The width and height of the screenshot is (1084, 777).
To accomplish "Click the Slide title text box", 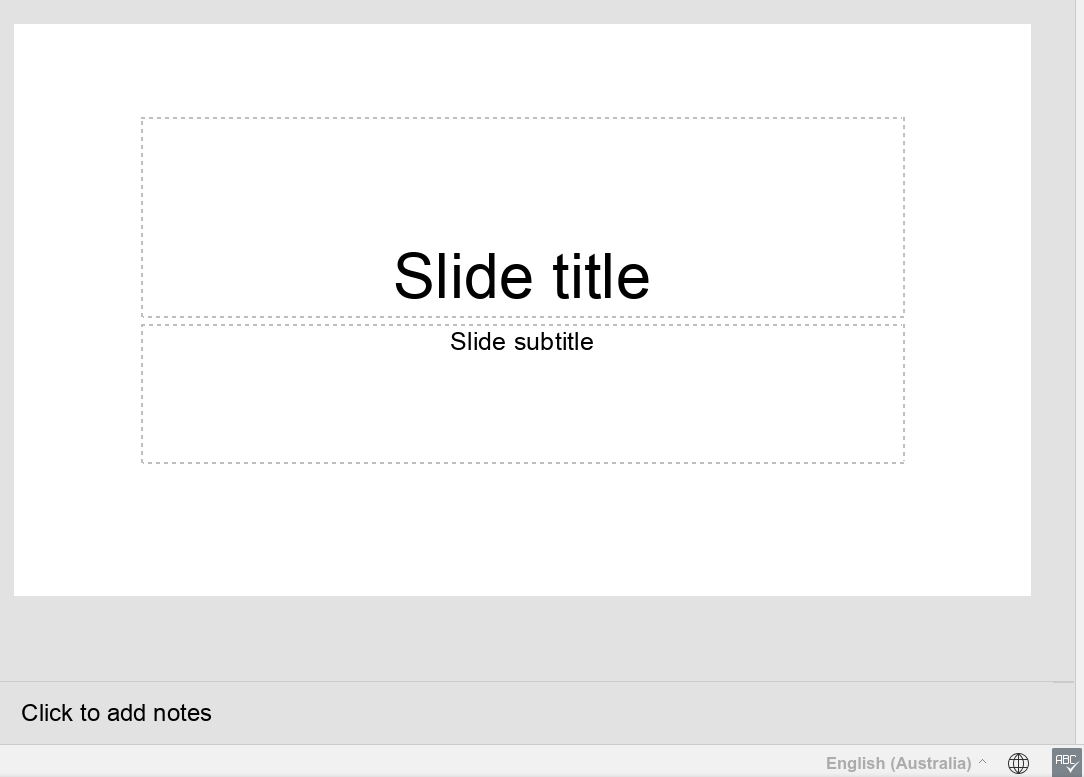I will point(522,276).
